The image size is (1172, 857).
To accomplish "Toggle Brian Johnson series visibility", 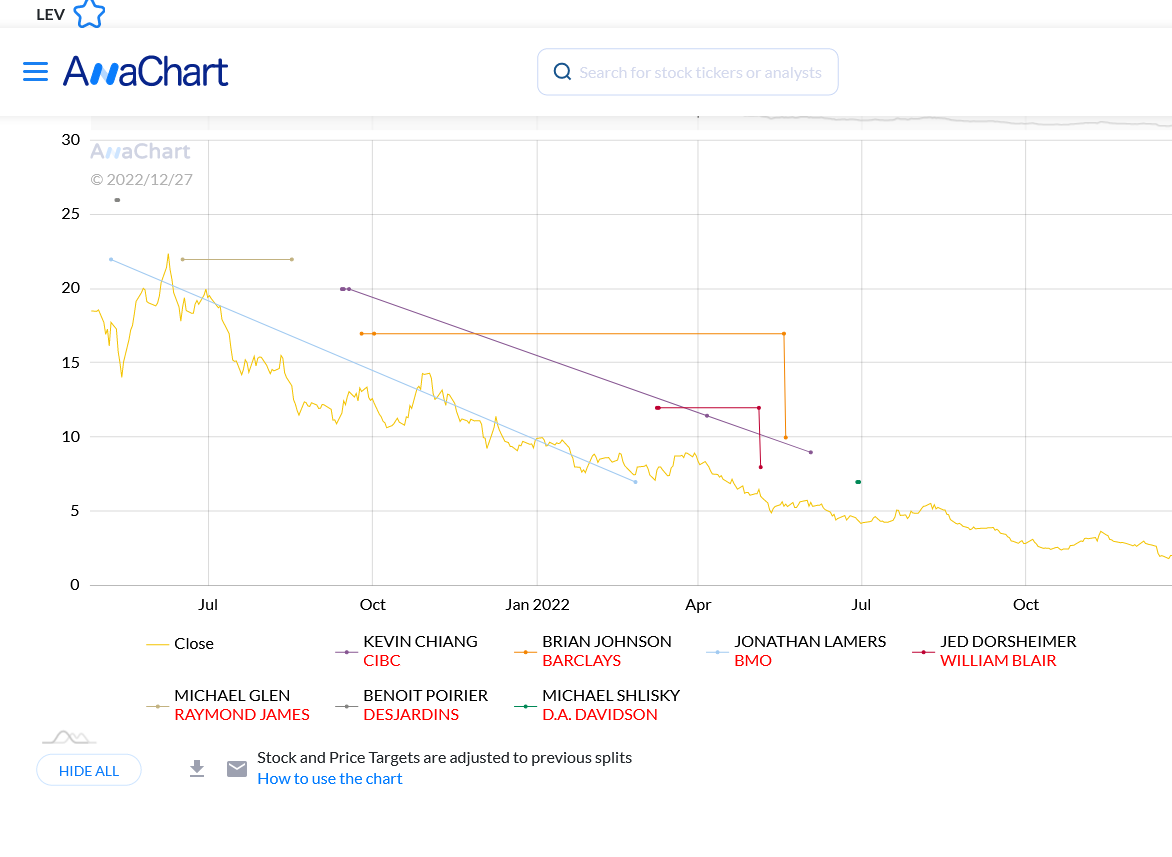I will [607, 641].
